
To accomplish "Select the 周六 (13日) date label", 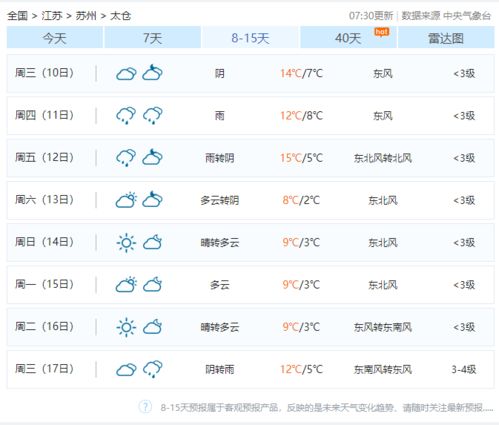I will pos(44,199).
